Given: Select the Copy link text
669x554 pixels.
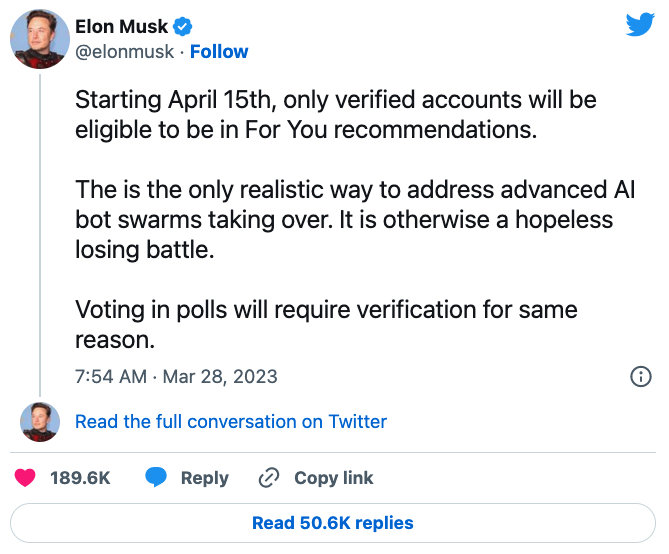Looking at the screenshot, I should click(334, 478).
